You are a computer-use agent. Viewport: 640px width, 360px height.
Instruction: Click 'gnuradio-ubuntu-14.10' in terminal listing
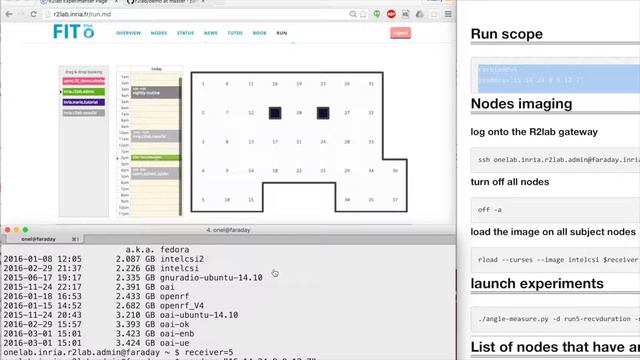(211, 278)
